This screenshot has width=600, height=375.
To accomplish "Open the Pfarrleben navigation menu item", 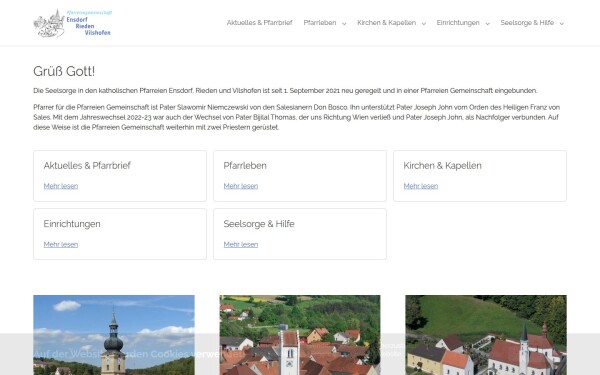I will [x=320, y=23].
